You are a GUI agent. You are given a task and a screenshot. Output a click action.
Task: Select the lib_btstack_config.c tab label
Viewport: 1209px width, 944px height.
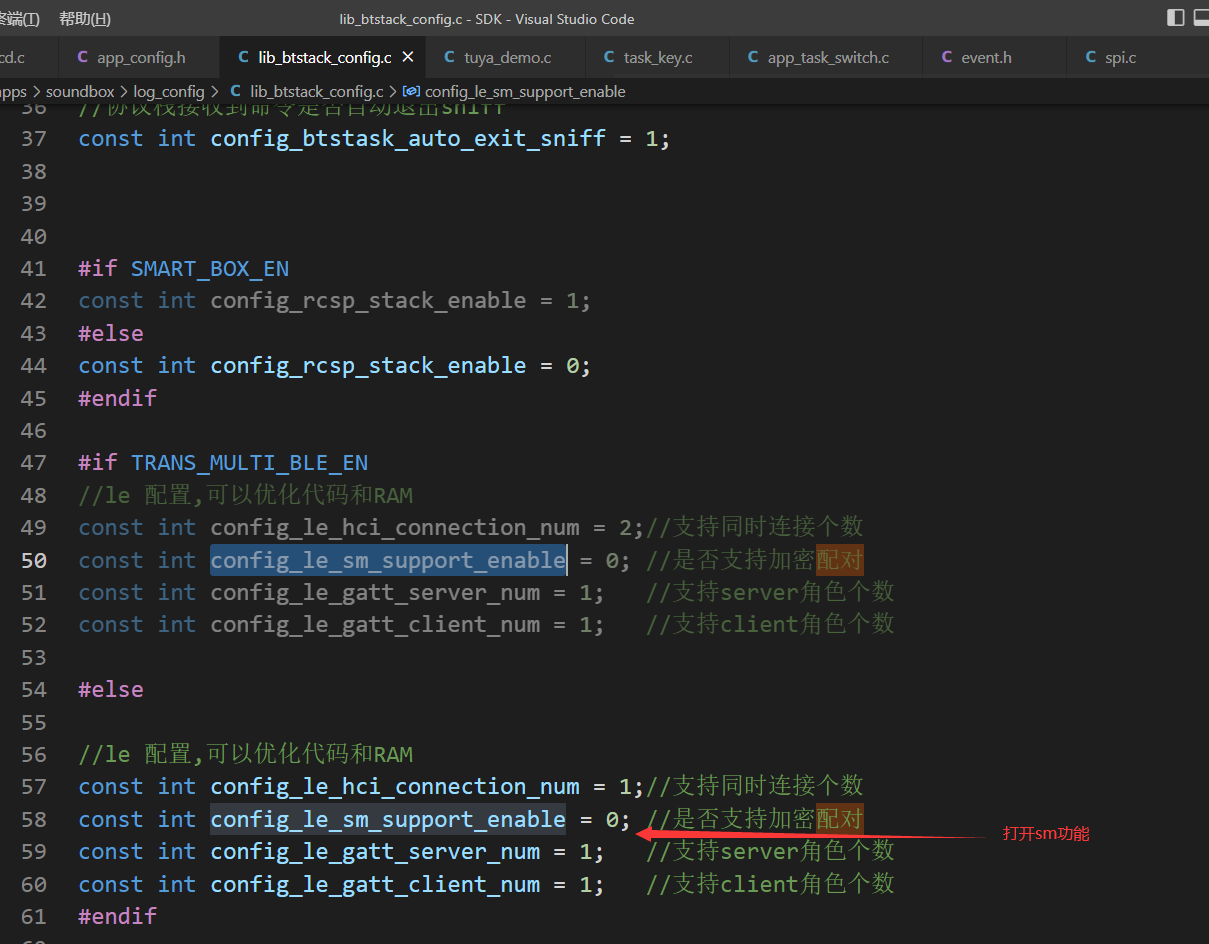[x=324, y=57]
